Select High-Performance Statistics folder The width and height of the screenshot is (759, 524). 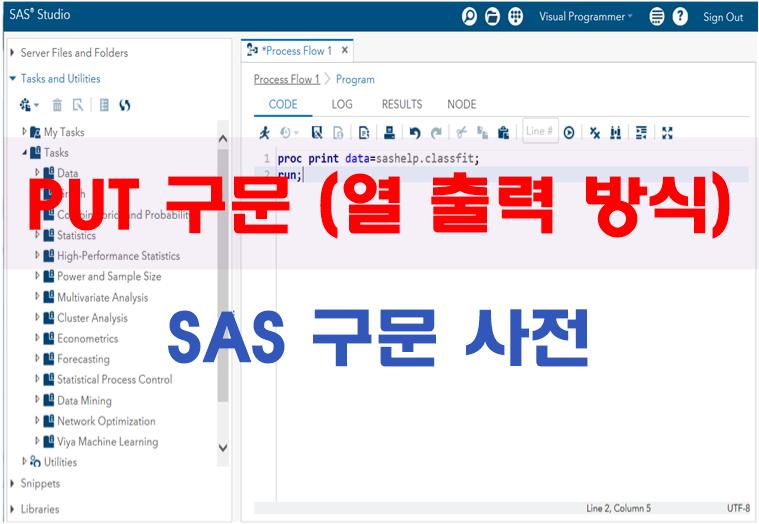[x=119, y=255]
